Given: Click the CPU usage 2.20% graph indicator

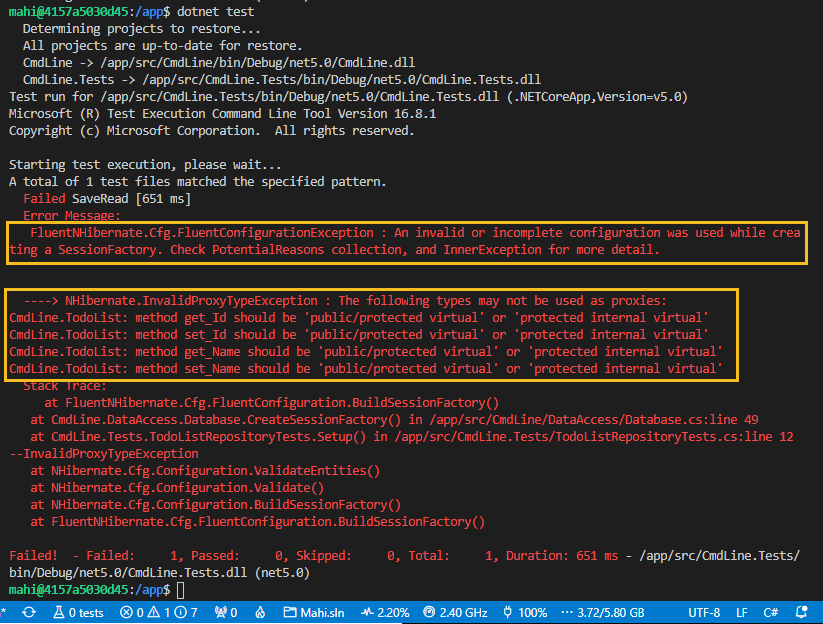Looking at the screenshot, I should [x=384, y=612].
